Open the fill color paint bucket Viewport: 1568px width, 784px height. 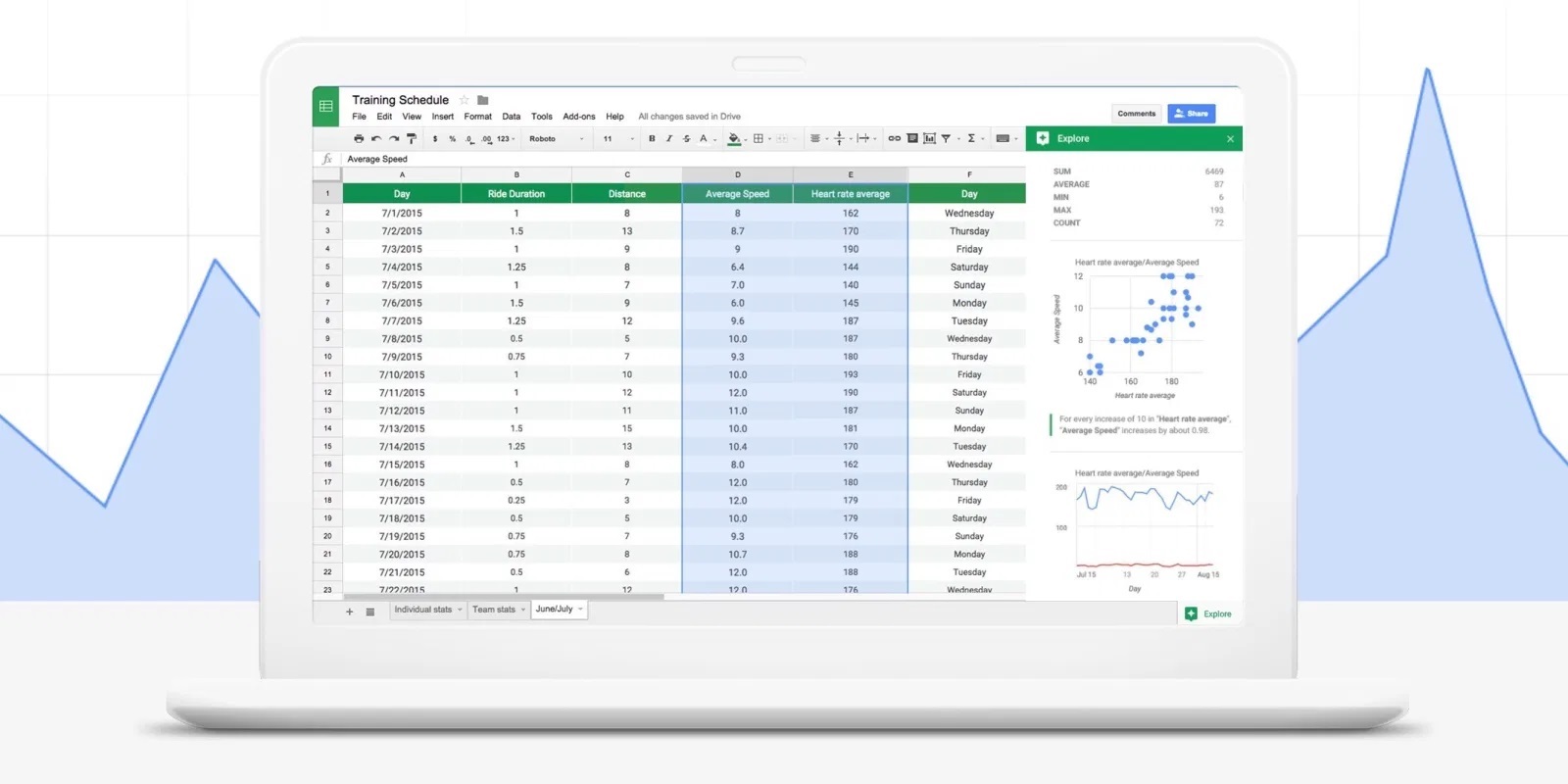734,139
